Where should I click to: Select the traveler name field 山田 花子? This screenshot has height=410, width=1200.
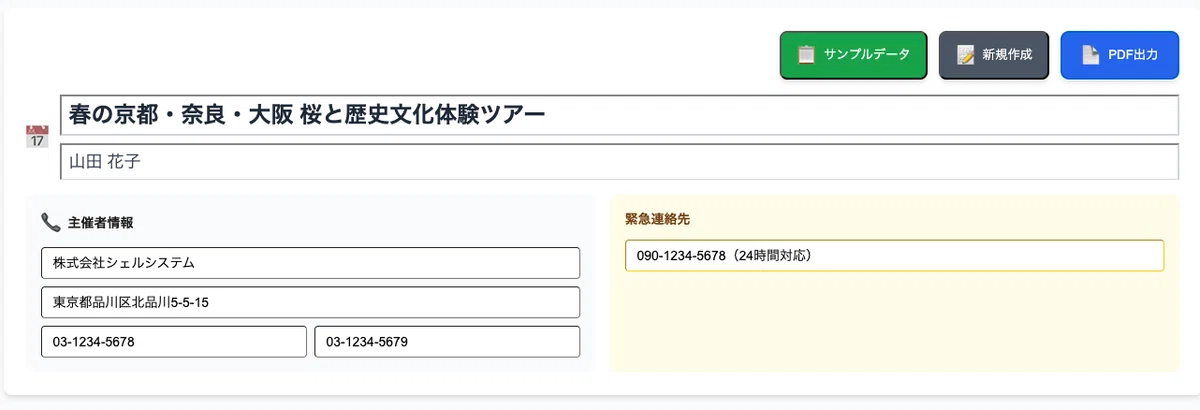tap(618, 162)
